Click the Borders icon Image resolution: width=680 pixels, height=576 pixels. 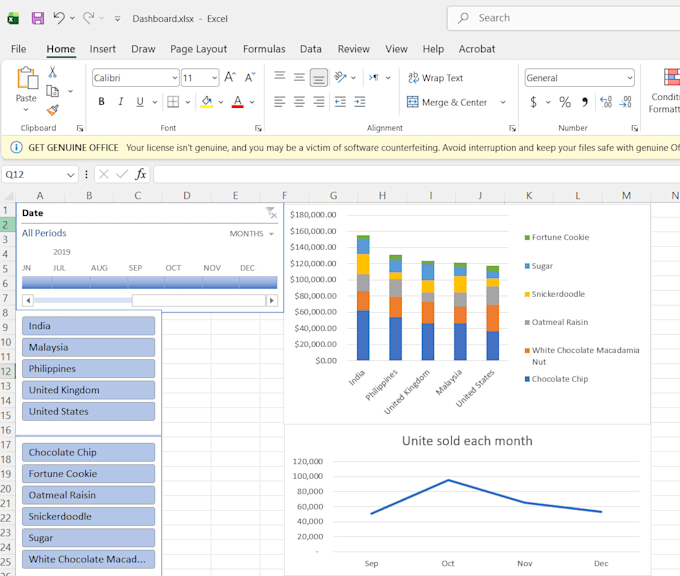point(173,102)
